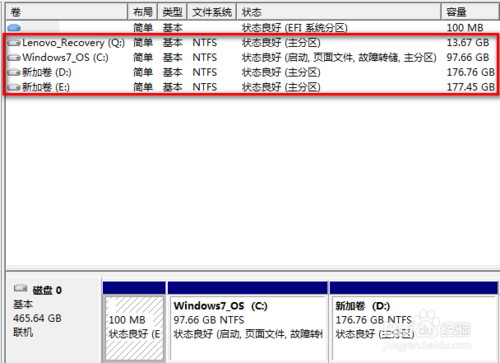
Task: Click the EFI partition volume icon
Action: pyautogui.click(x=14, y=28)
